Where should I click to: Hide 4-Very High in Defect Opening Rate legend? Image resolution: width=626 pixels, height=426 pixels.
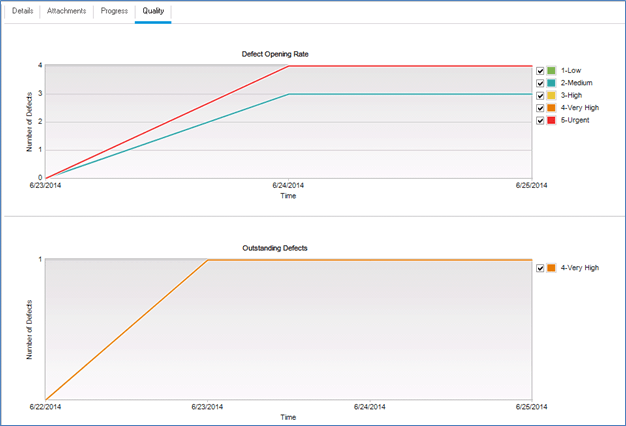point(541,108)
